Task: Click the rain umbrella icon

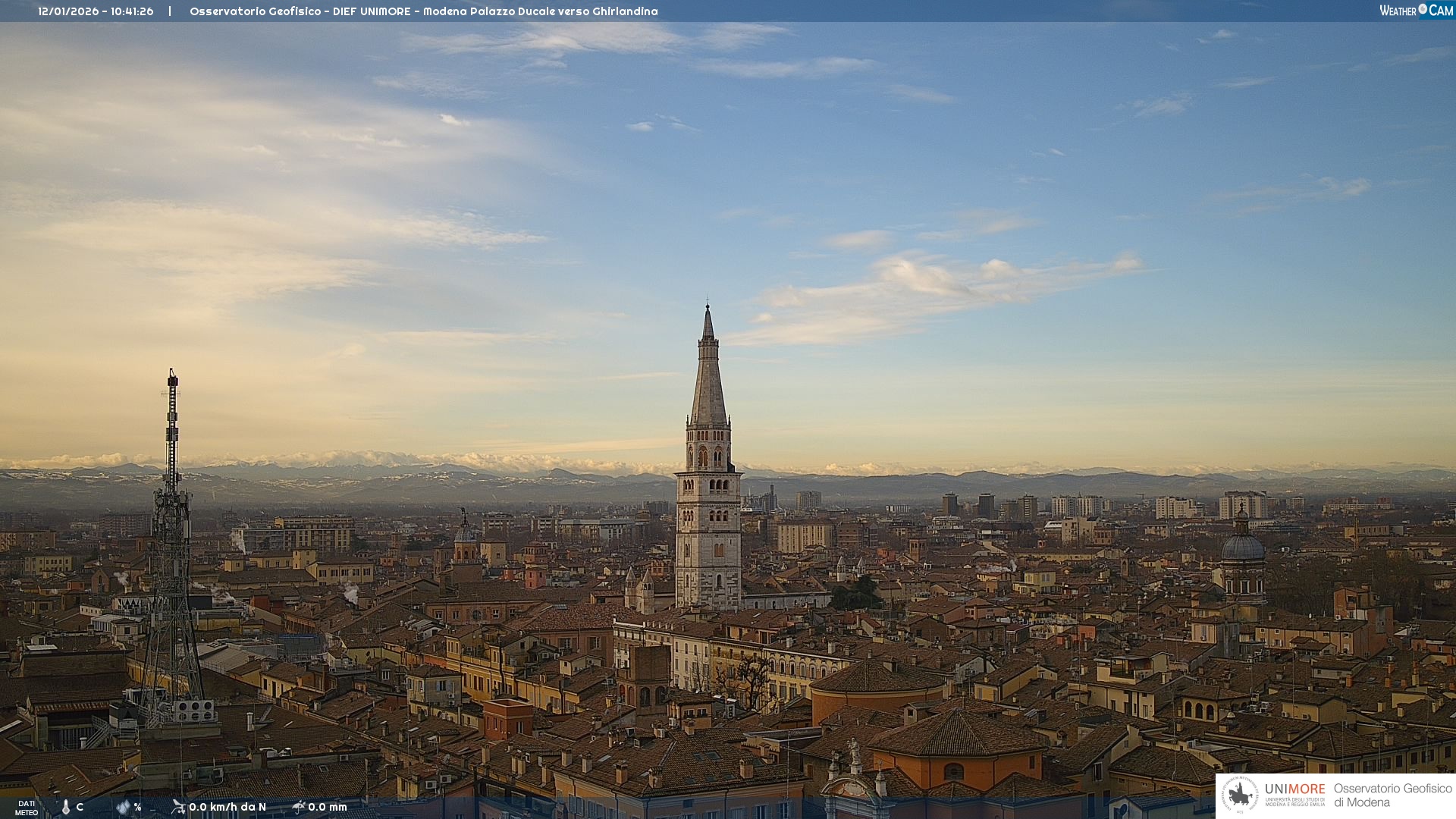Action: coord(298,806)
